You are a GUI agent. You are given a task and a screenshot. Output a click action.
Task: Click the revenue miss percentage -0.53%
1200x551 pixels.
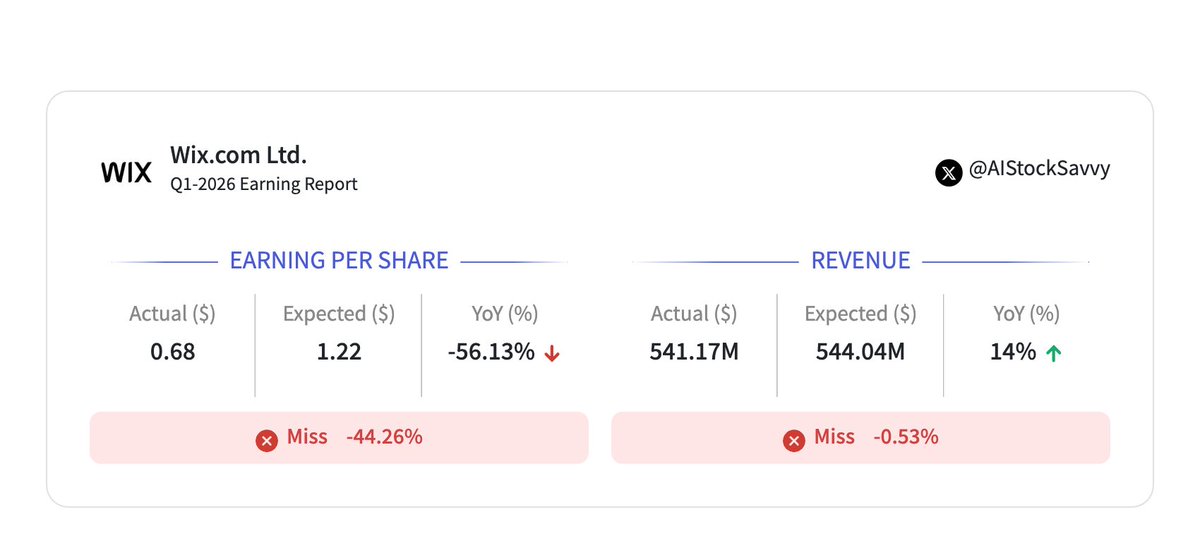click(x=905, y=437)
